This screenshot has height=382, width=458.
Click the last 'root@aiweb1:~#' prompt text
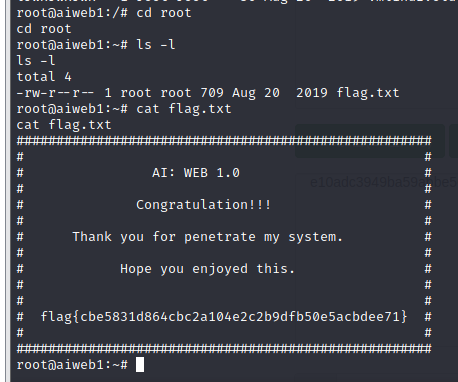click(72, 365)
